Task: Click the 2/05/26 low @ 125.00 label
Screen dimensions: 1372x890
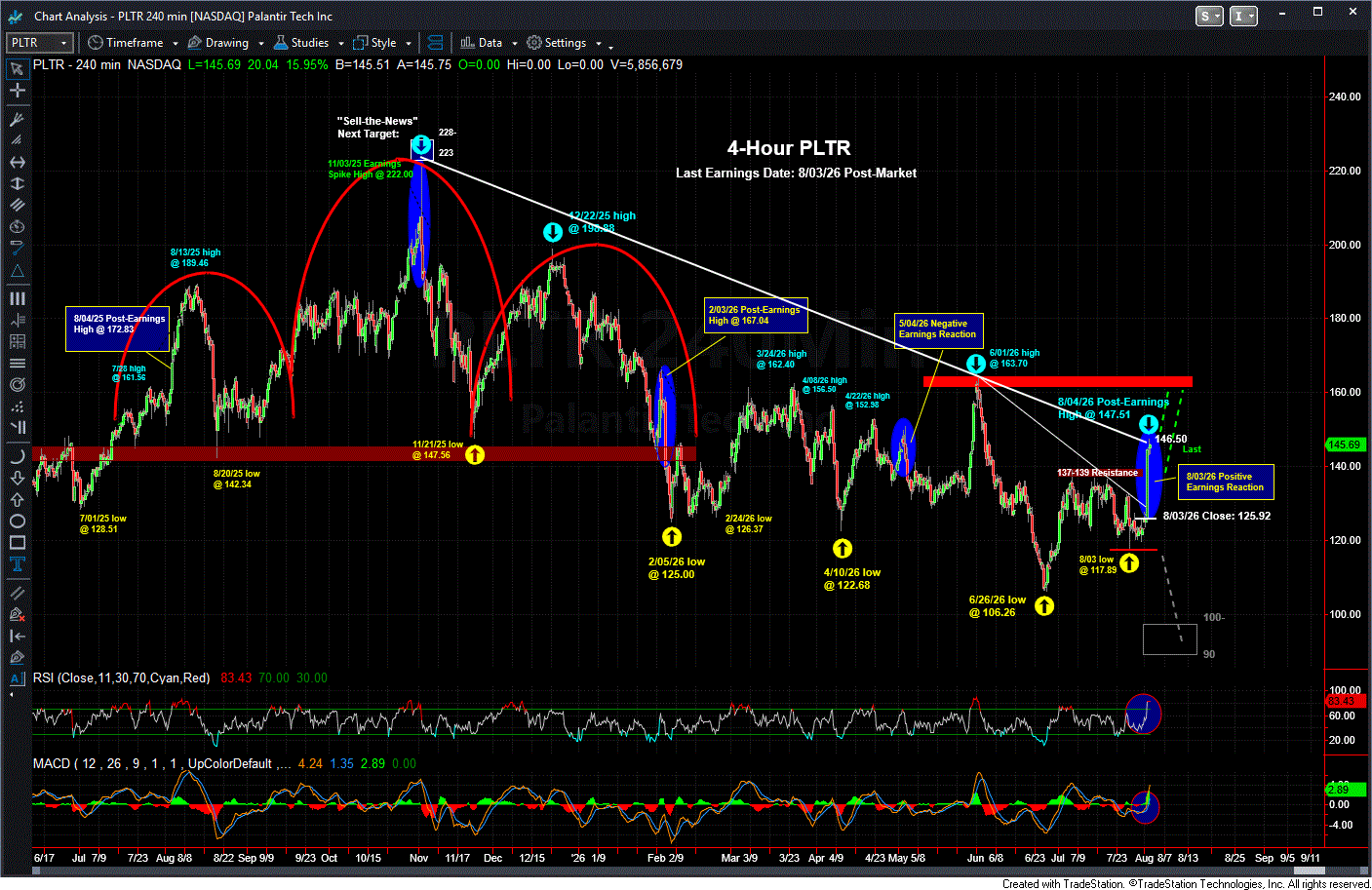Action: [x=677, y=568]
